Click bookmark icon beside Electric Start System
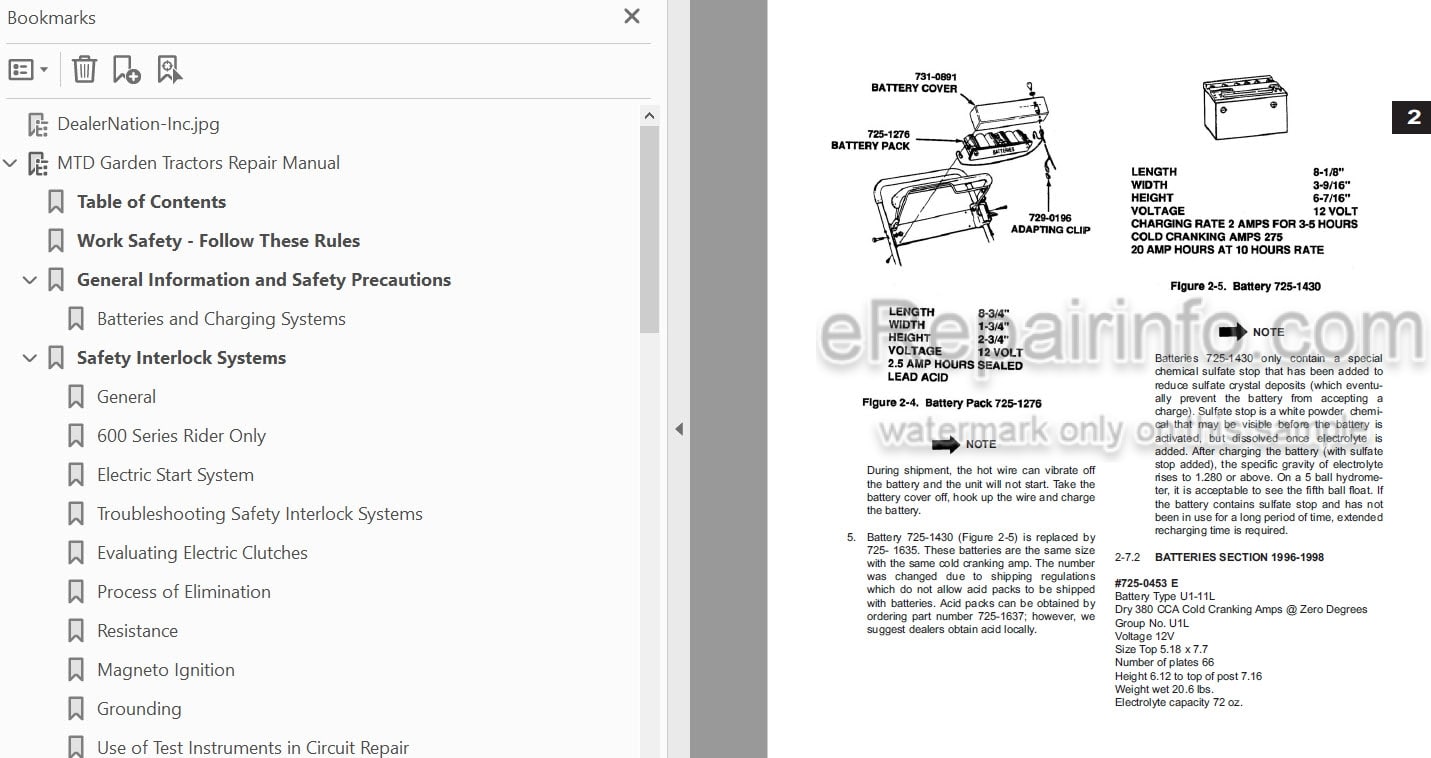Image resolution: width=1431 pixels, height=758 pixels. tap(76, 475)
